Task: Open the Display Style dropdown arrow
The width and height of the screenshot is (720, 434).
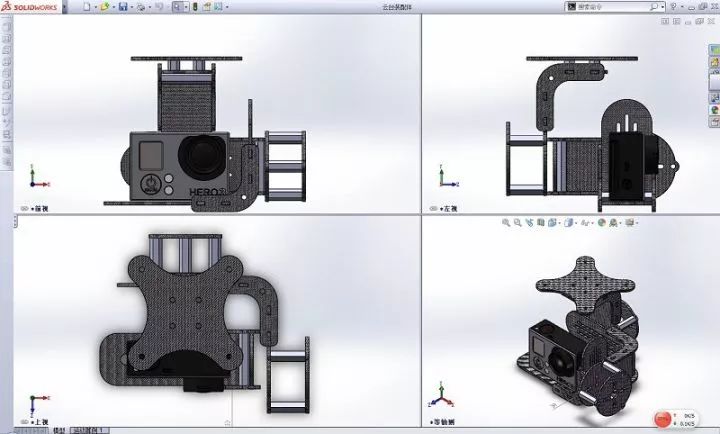Action: [x=576, y=224]
